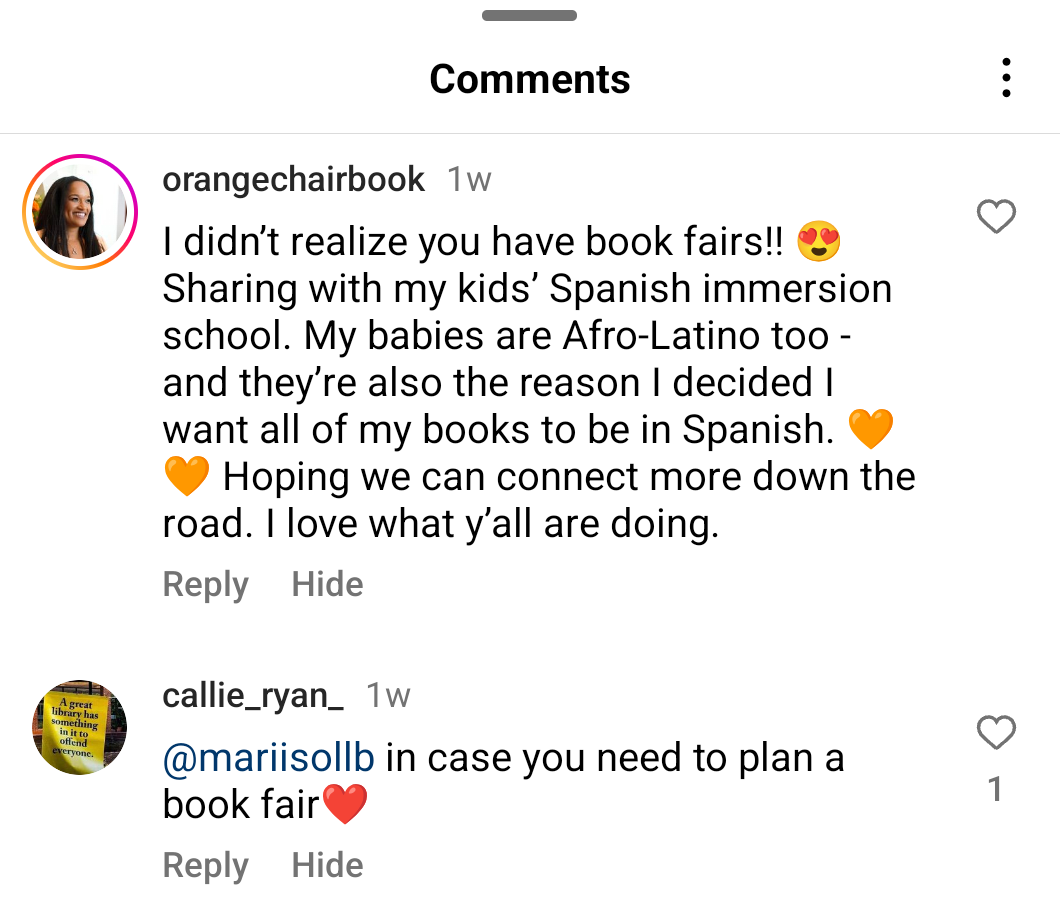Like callie_ryan_'s comment with the heart icon
The height and width of the screenshot is (910, 1060).
coord(996,733)
